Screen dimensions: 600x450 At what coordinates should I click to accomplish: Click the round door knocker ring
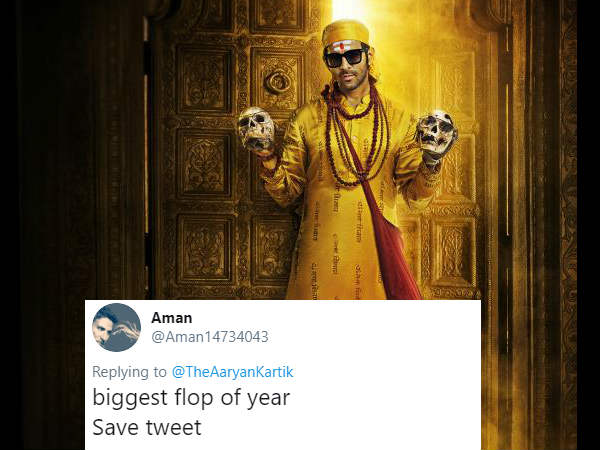click(277, 82)
